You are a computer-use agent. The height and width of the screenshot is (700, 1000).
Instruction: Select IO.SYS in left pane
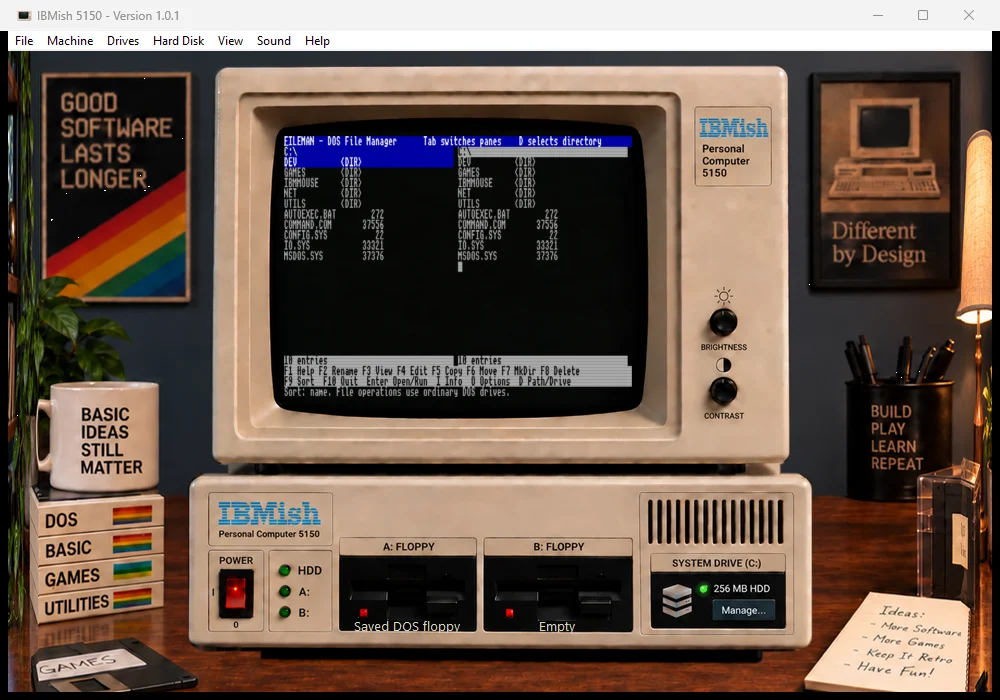pos(368,245)
